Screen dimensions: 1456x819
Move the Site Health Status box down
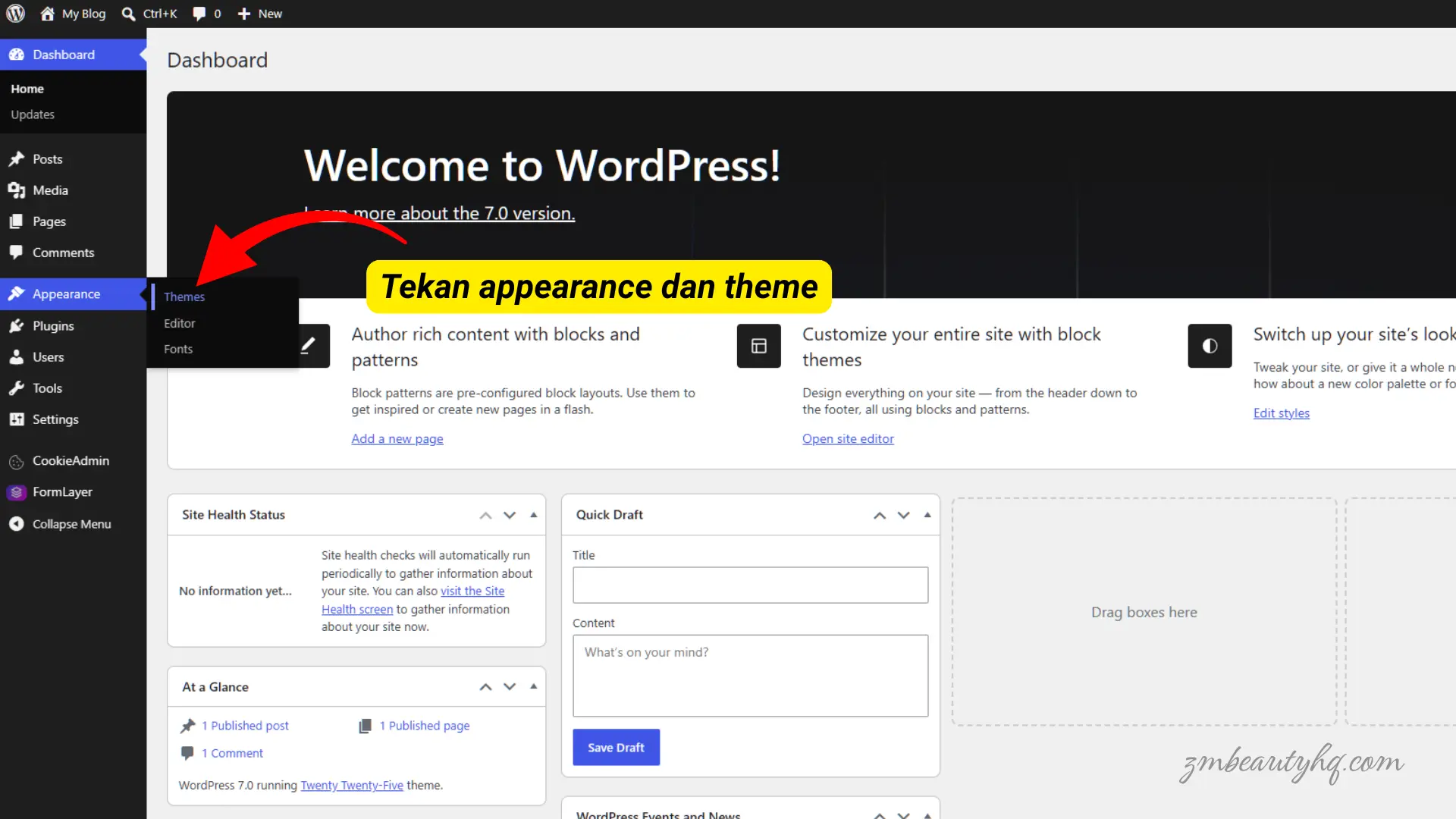[510, 515]
